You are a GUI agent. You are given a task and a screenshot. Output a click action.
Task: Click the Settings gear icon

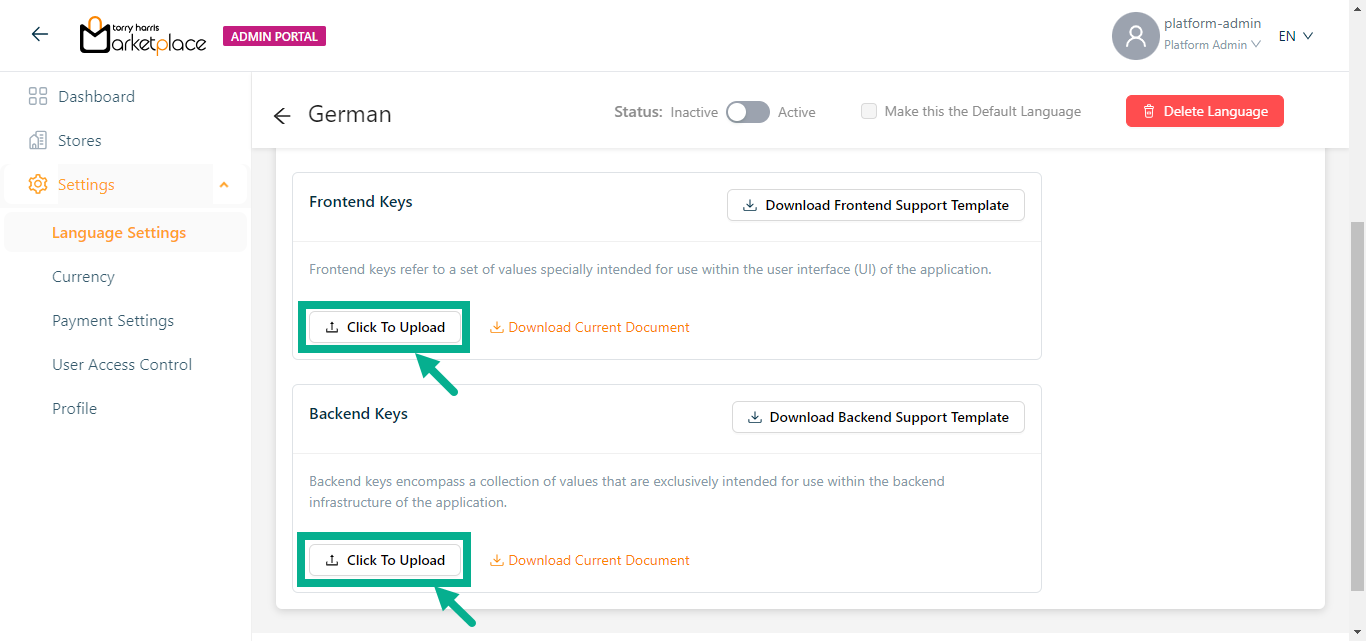coord(38,185)
